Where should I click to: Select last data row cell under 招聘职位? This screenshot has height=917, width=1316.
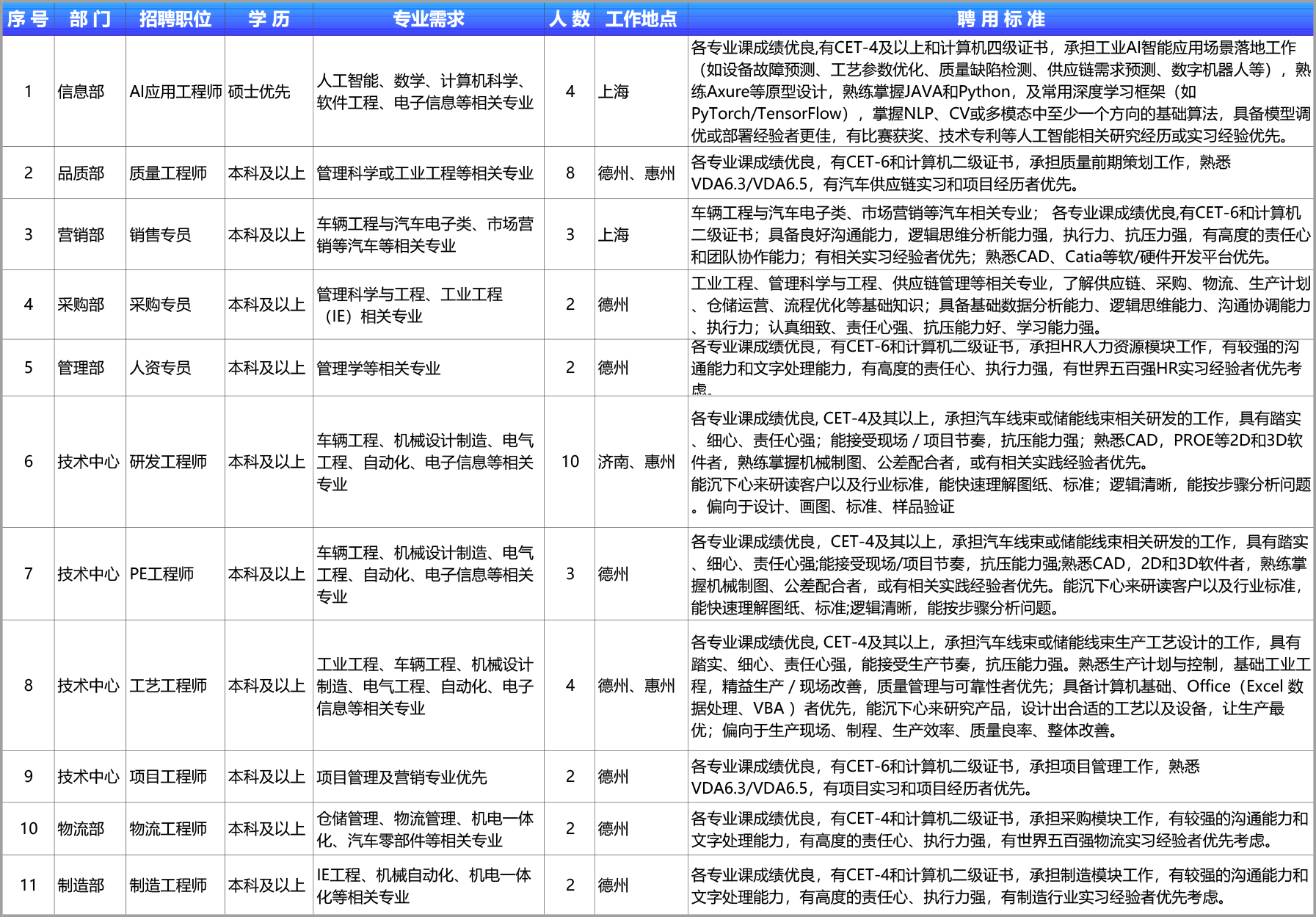[x=175, y=885]
